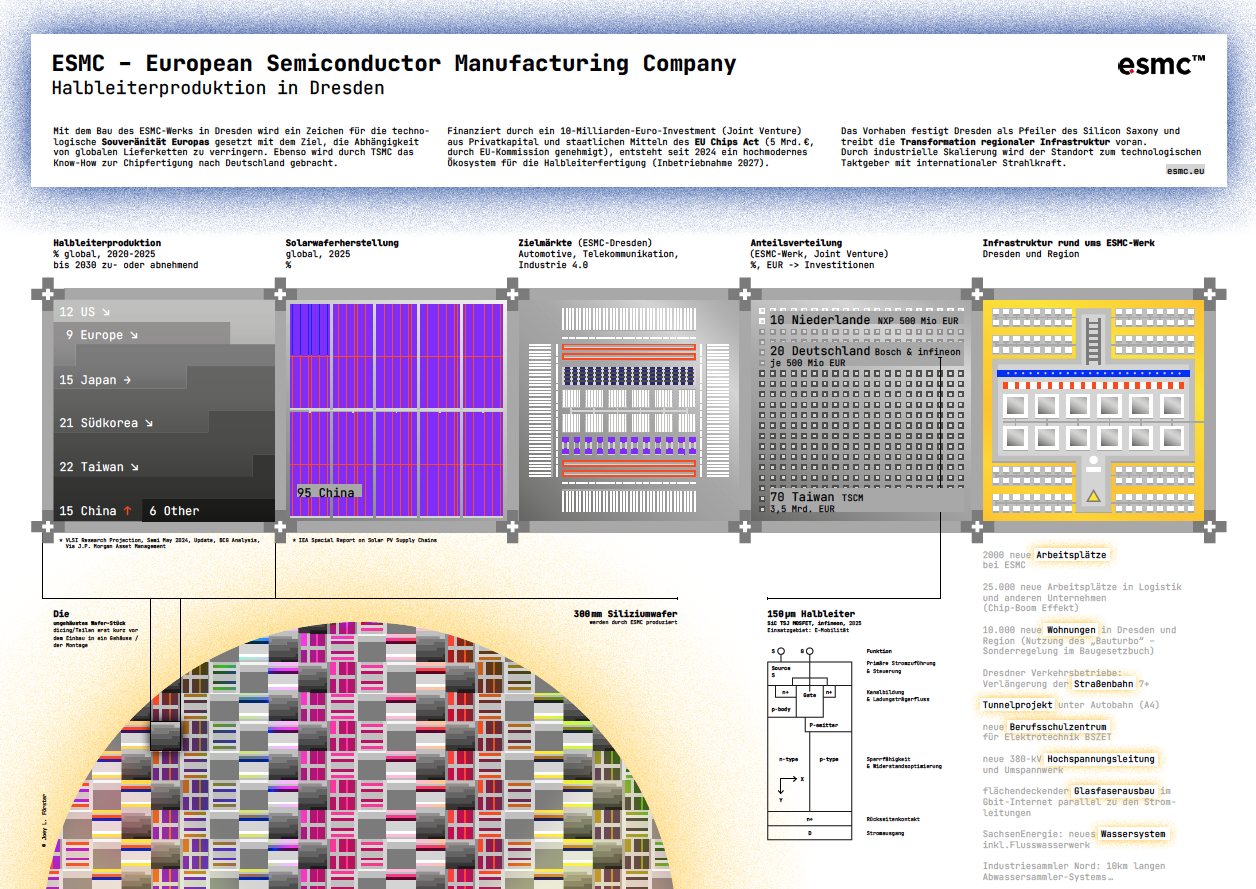The image size is (1256, 889).
Task: Click the VLSI Research Projection footnote
Action: [159, 543]
